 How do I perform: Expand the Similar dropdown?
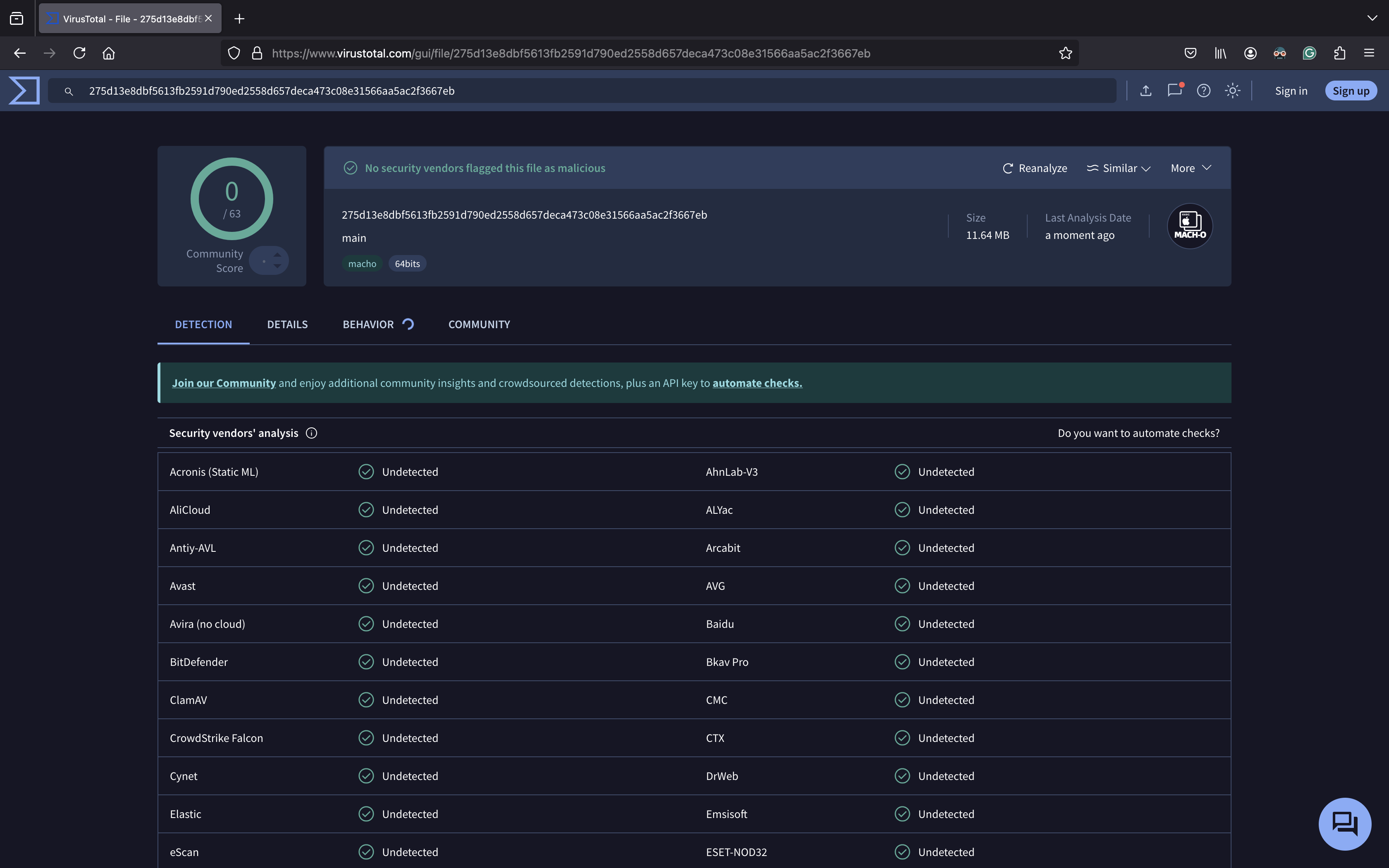(x=1118, y=168)
